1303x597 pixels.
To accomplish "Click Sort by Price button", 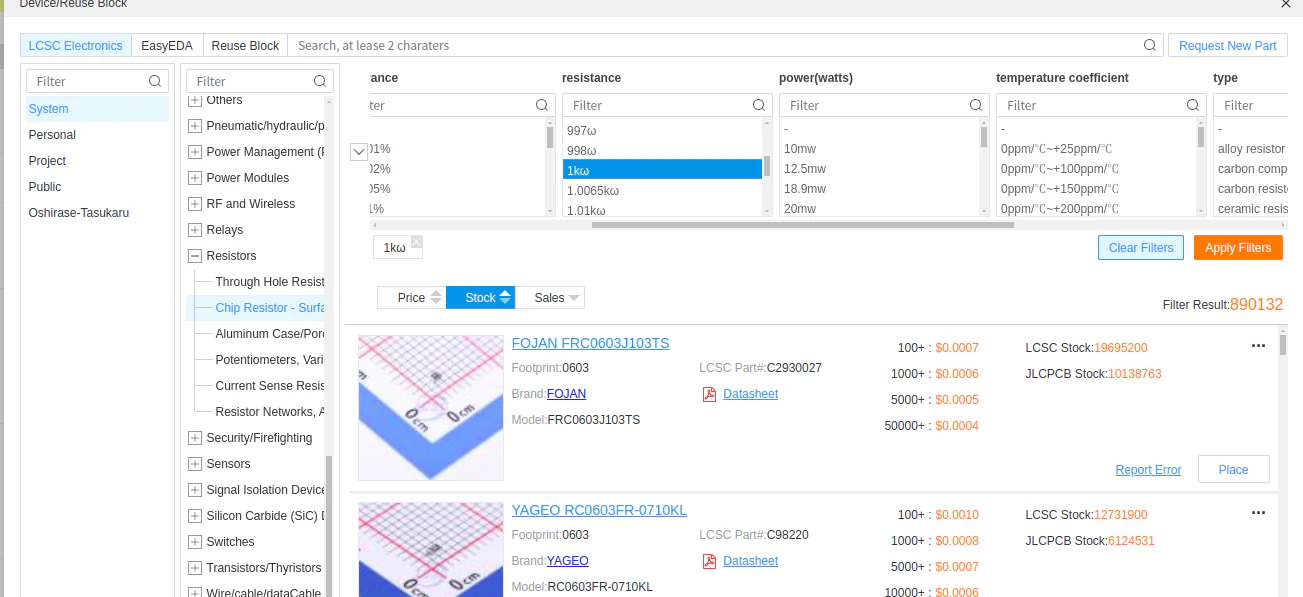I will [411, 298].
